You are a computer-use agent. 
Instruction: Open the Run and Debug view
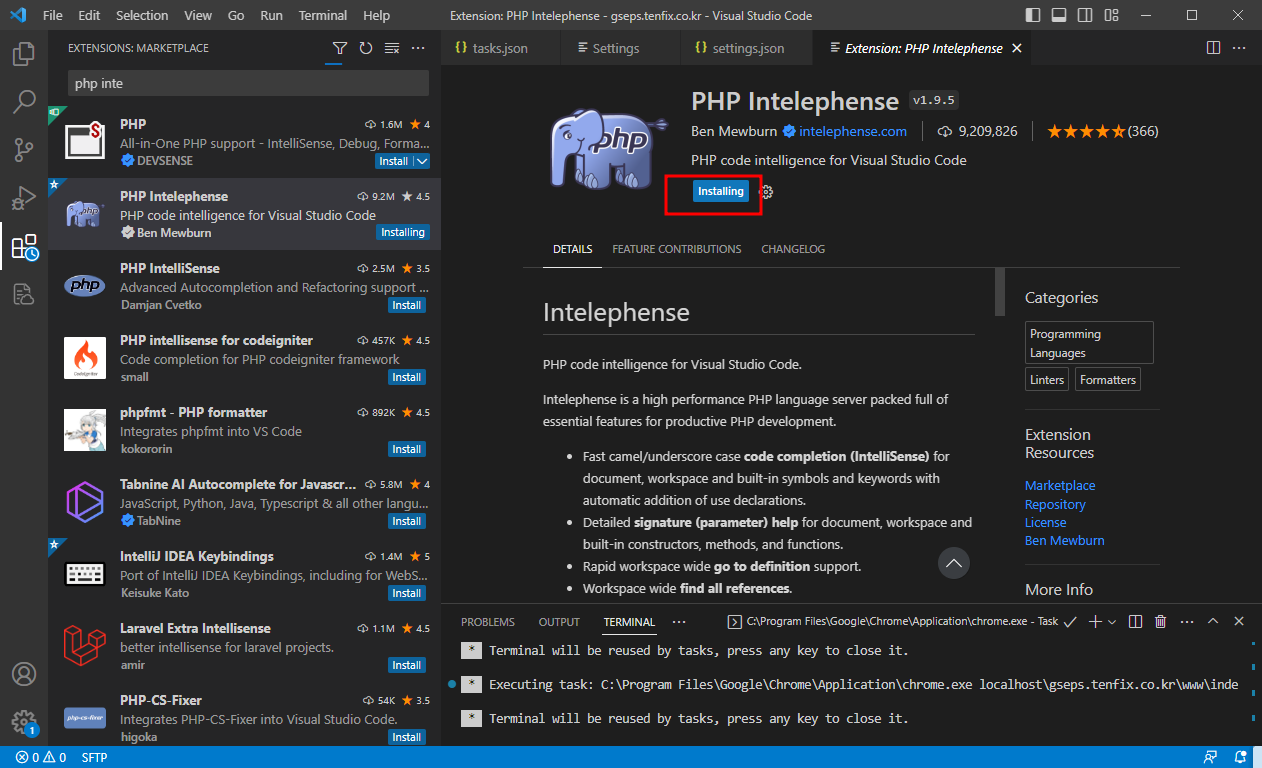24,198
